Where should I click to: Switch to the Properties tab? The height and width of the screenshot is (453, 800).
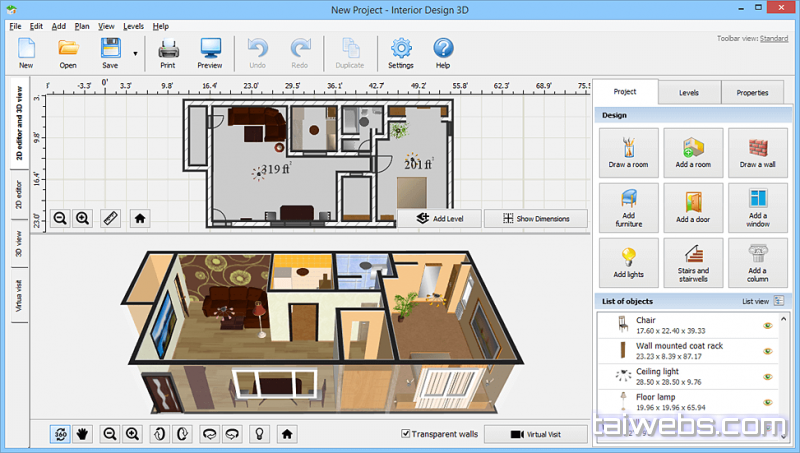point(752,93)
